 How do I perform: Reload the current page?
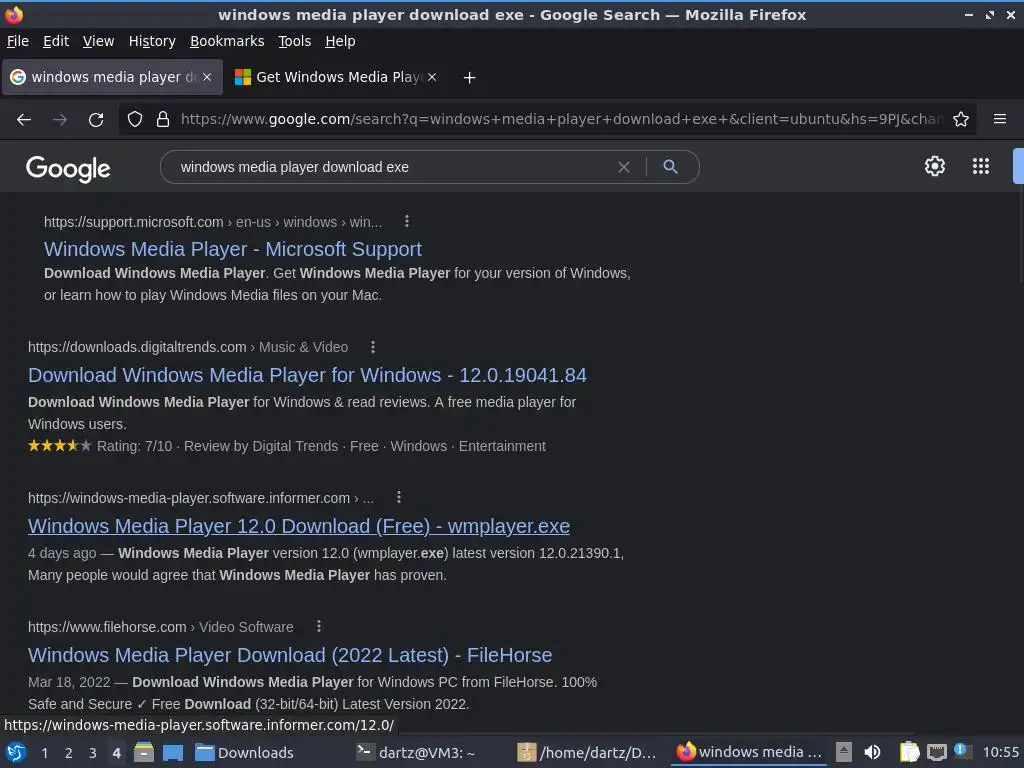click(x=96, y=120)
